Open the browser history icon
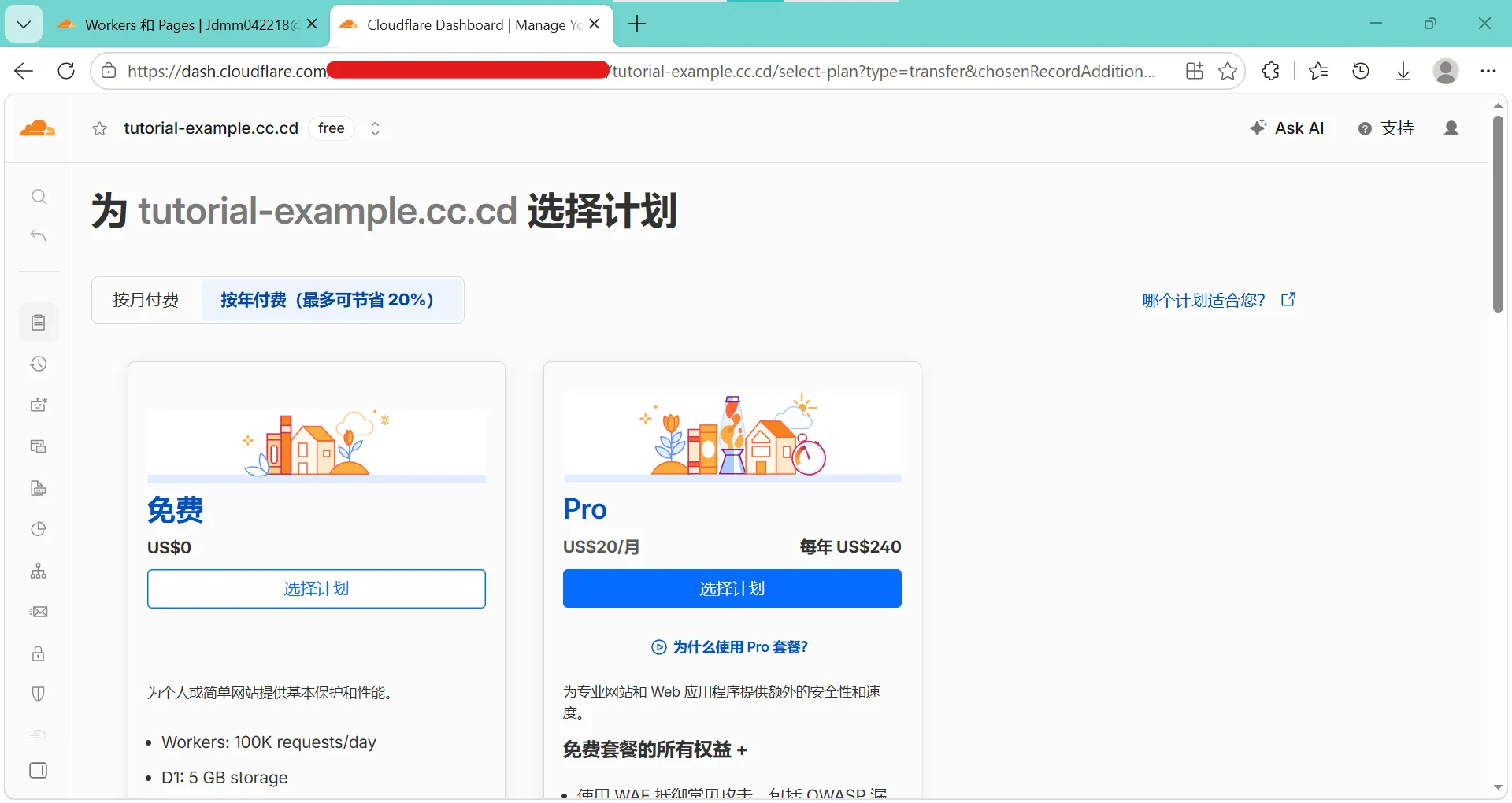The width and height of the screenshot is (1512, 803). [x=1361, y=71]
